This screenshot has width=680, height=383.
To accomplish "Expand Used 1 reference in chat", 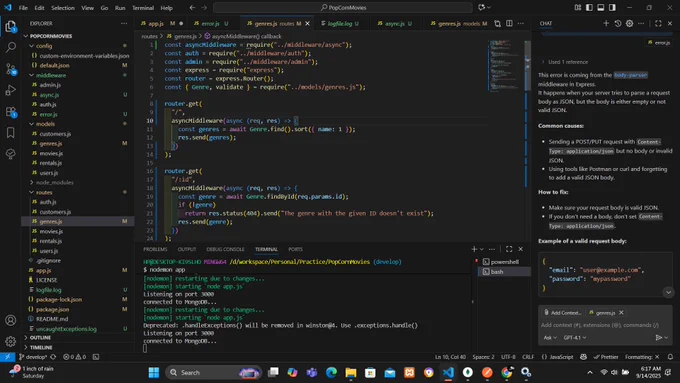I will [x=568, y=62].
